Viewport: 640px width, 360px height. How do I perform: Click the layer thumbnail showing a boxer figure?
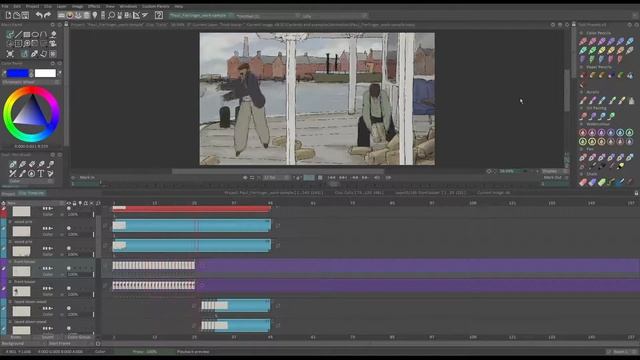pos(21,291)
